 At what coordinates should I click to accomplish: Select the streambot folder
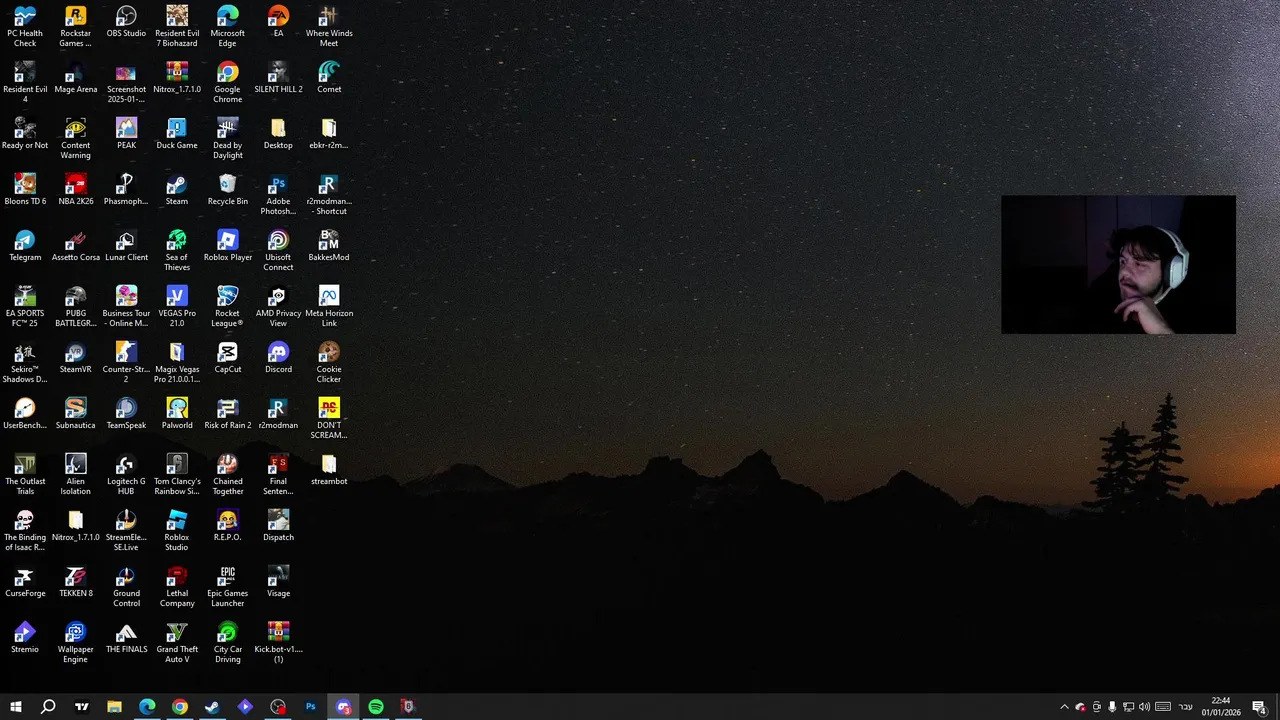329,470
